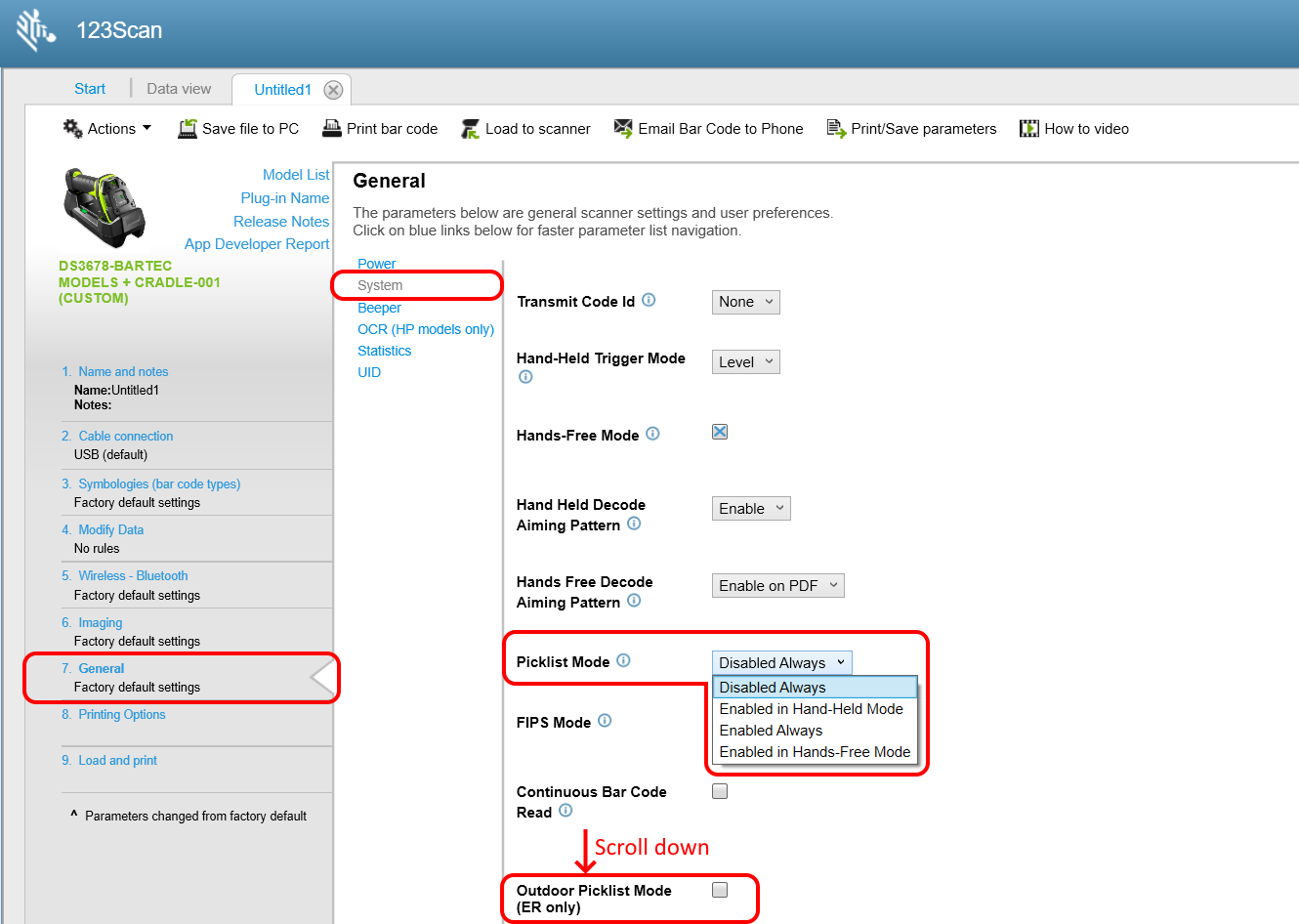The height and width of the screenshot is (924, 1299).
Task: Select Enabled in Hands-Free Mode option
Action: [816, 752]
